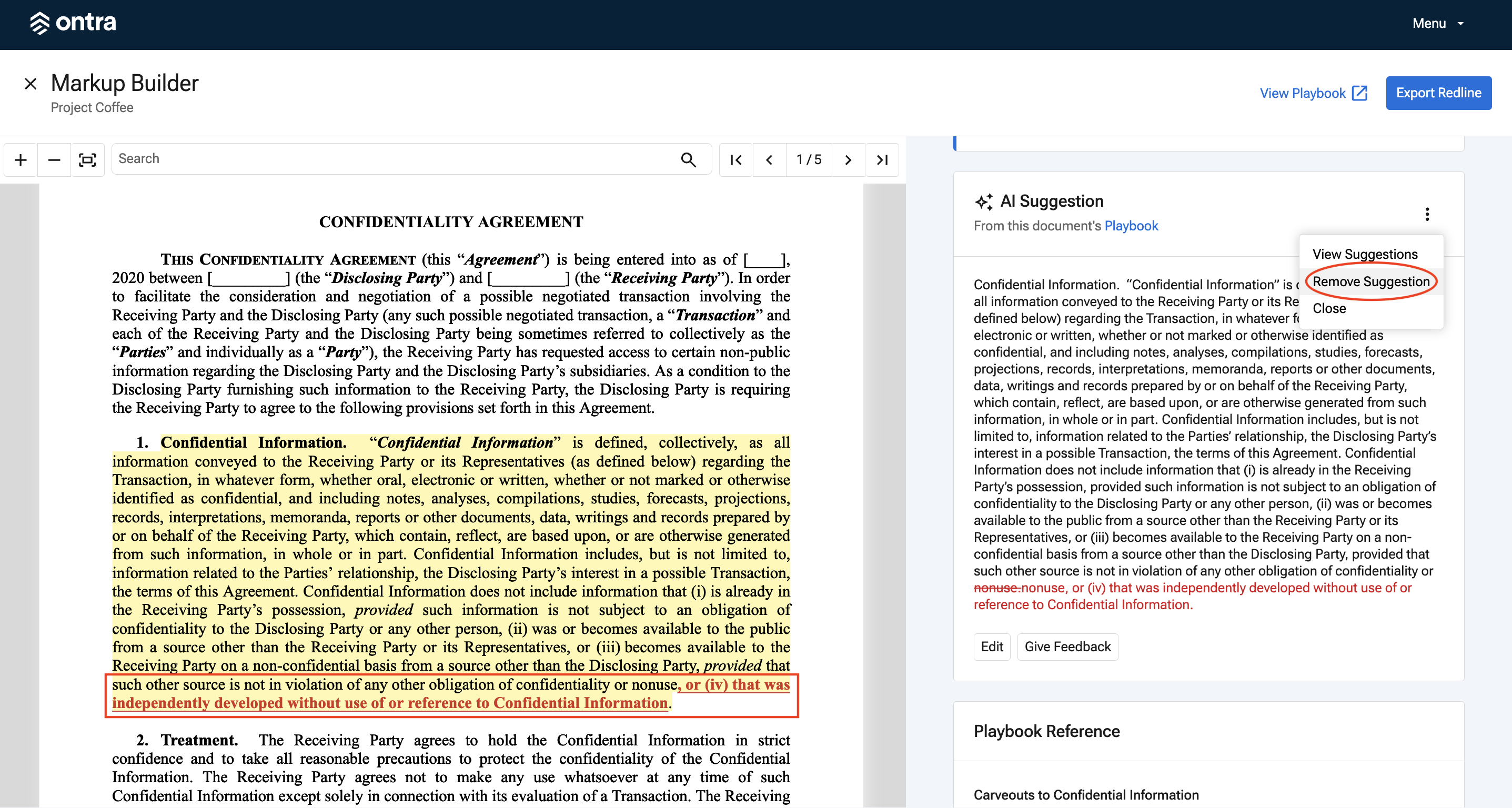
Task: Click the search magnifier icon
Action: 688,159
